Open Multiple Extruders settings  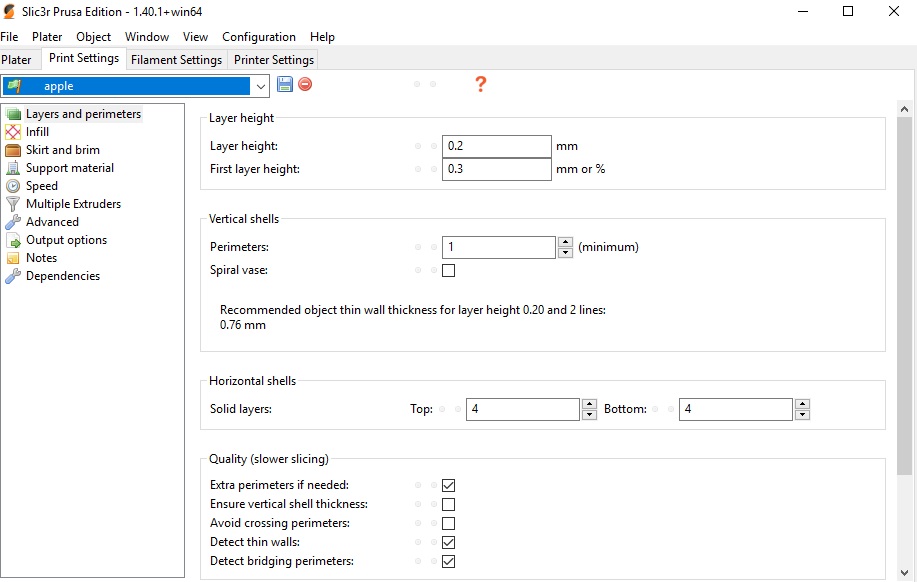(x=73, y=204)
